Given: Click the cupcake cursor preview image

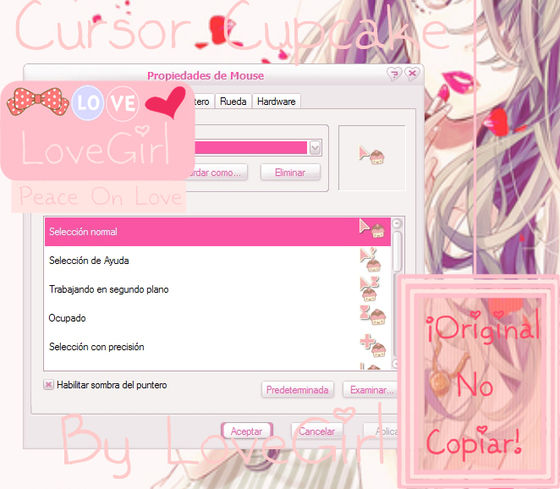Looking at the screenshot, I should tap(372, 155).
